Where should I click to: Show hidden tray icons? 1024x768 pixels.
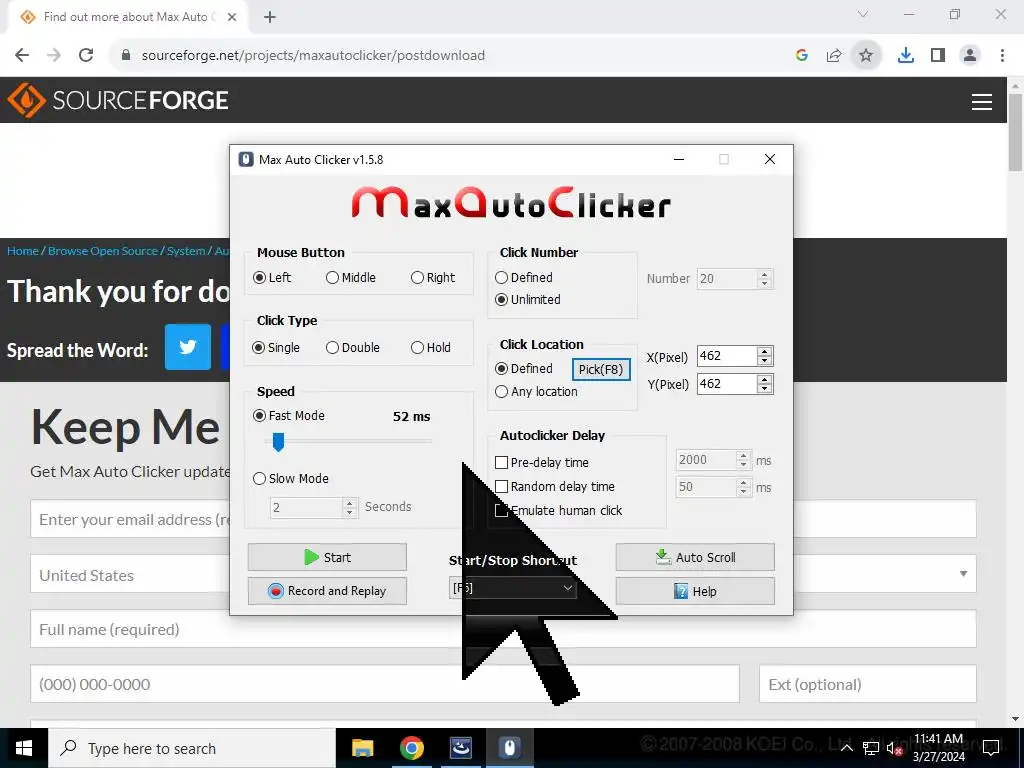click(x=846, y=748)
